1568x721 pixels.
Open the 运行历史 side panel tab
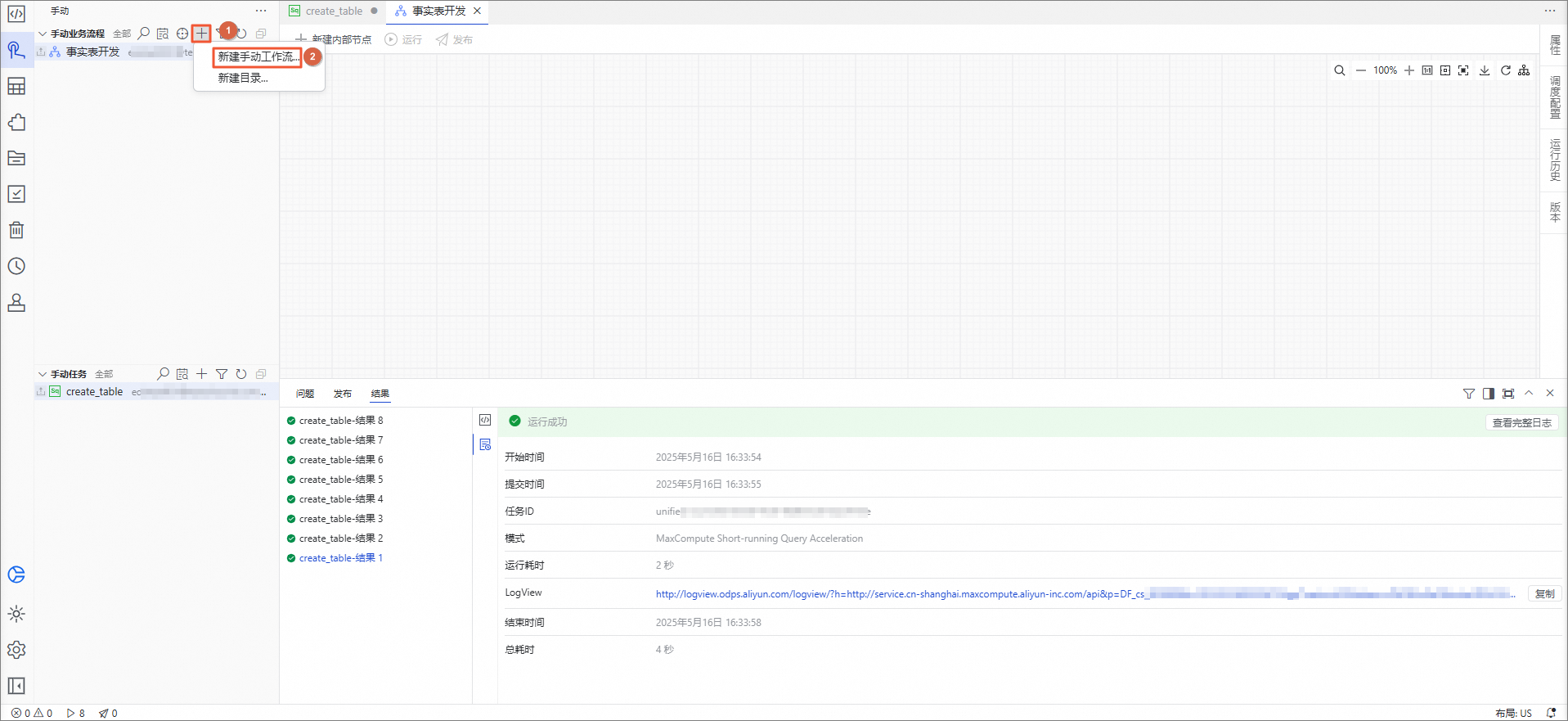[x=1555, y=160]
